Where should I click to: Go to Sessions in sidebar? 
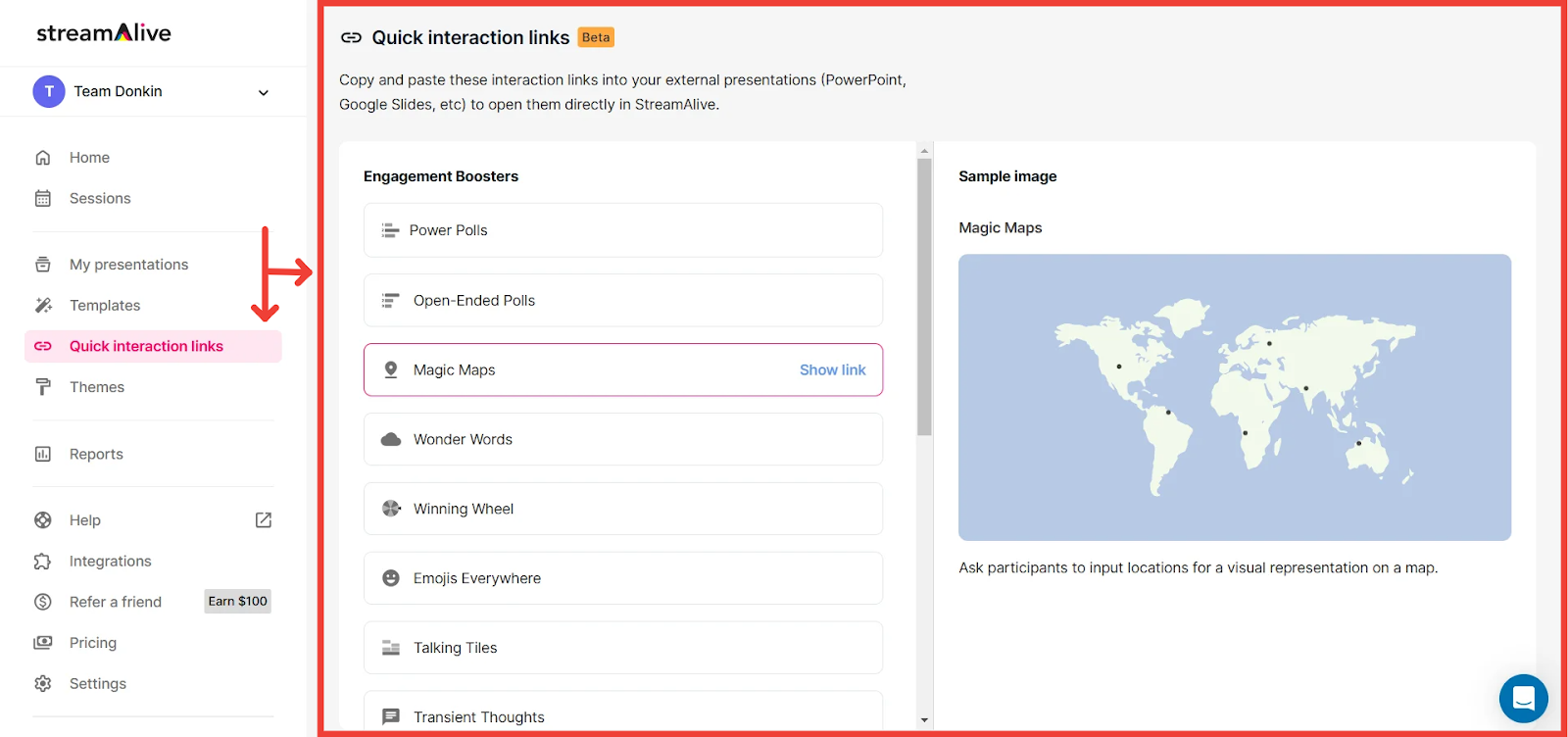click(x=100, y=199)
